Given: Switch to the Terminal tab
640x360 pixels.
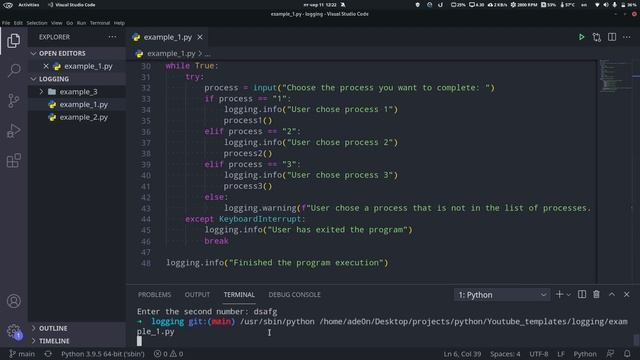Looking at the screenshot, I should [x=239, y=295].
